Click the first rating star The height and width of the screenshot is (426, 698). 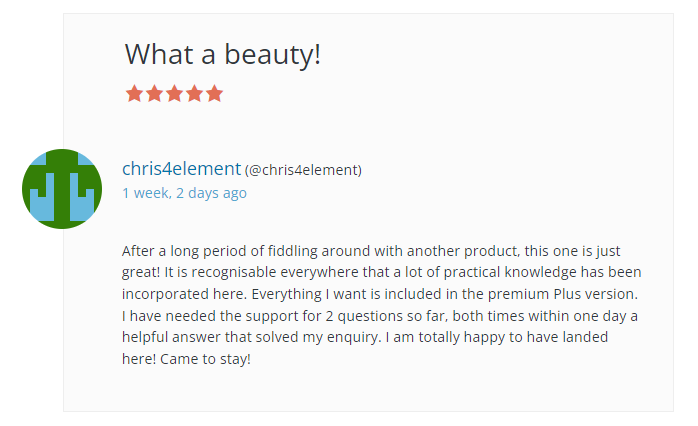(134, 94)
